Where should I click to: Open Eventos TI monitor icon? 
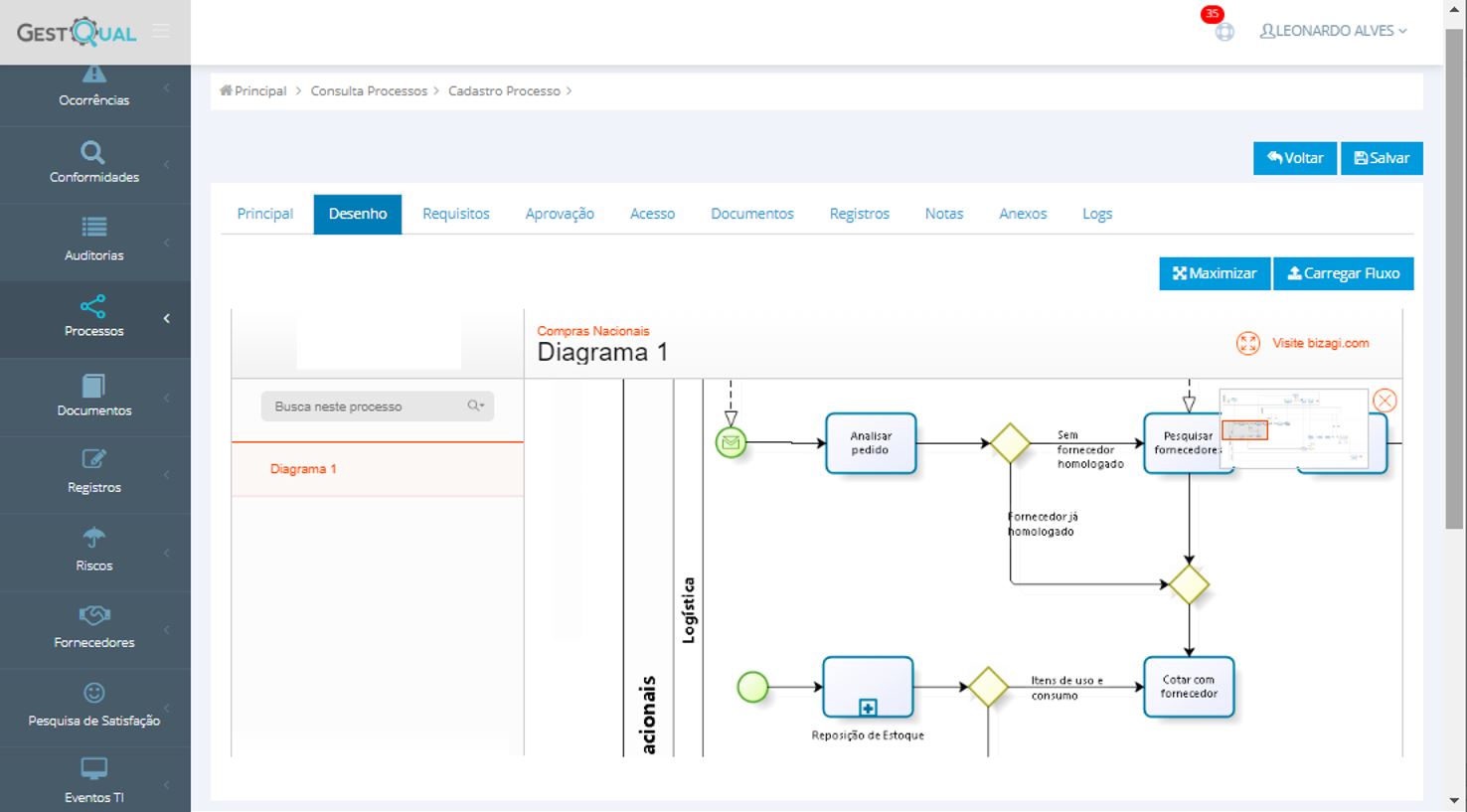(x=94, y=769)
